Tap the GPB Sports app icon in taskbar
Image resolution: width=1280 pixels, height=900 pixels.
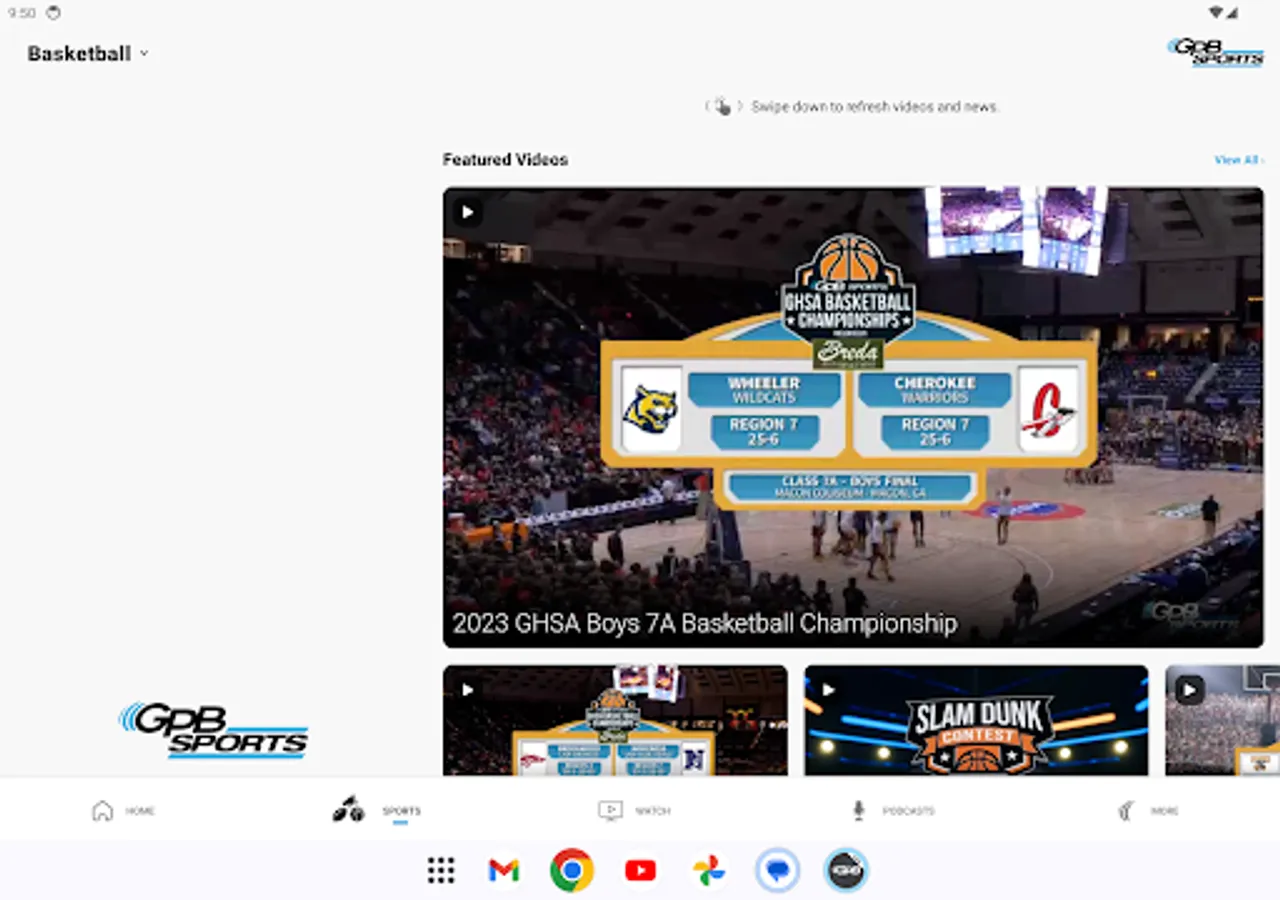coord(846,870)
